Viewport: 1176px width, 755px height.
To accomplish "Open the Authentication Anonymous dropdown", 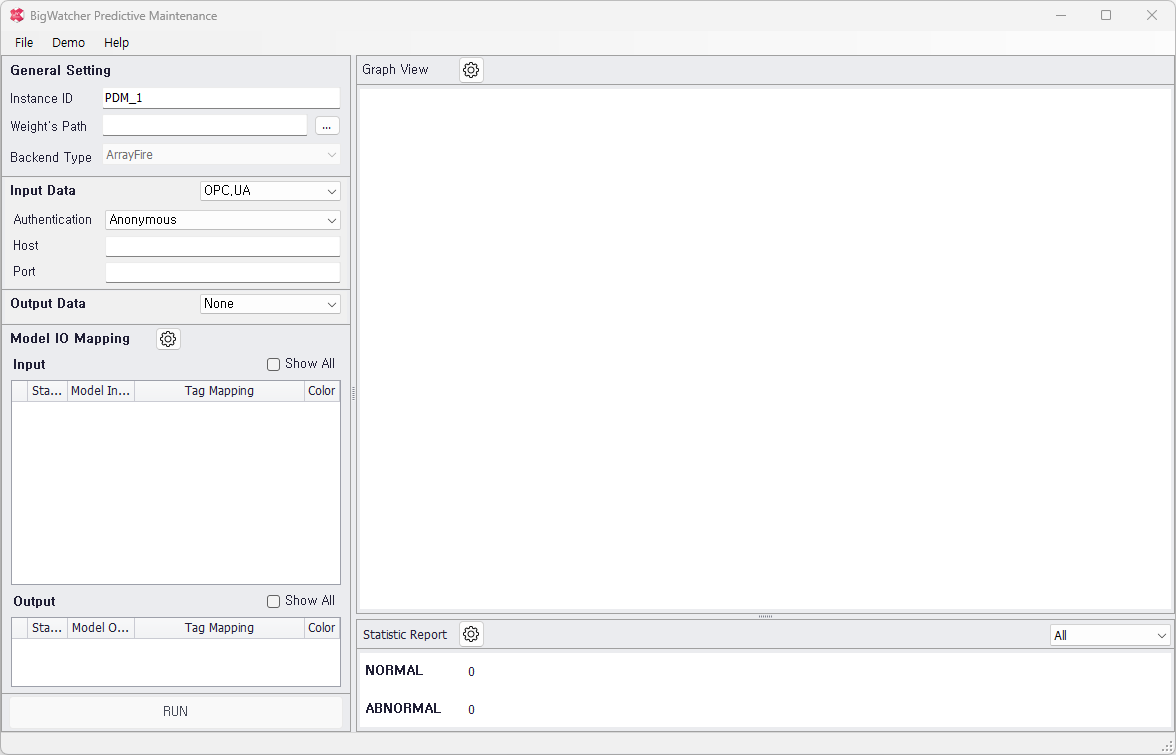I will click(x=222, y=220).
